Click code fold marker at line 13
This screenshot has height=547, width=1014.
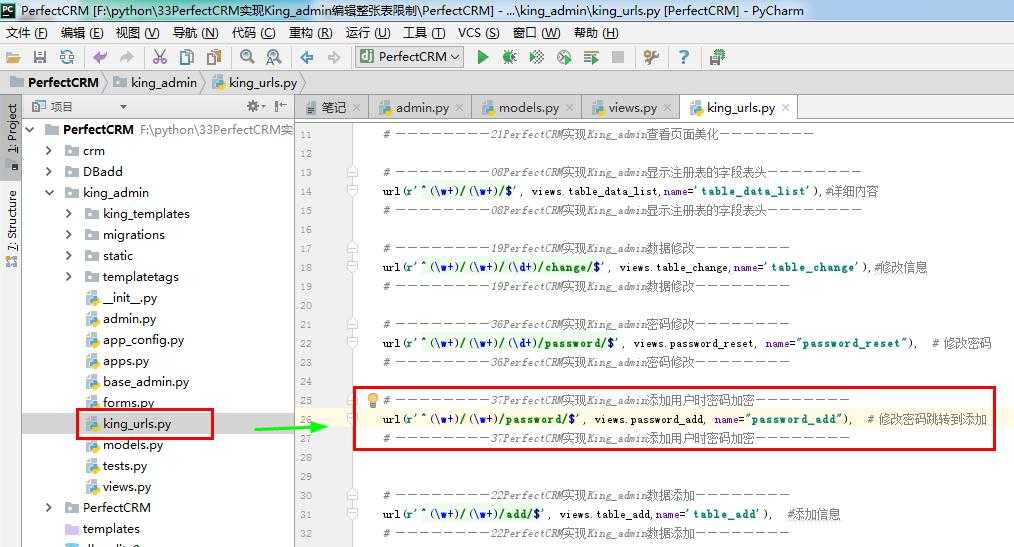(x=352, y=173)
